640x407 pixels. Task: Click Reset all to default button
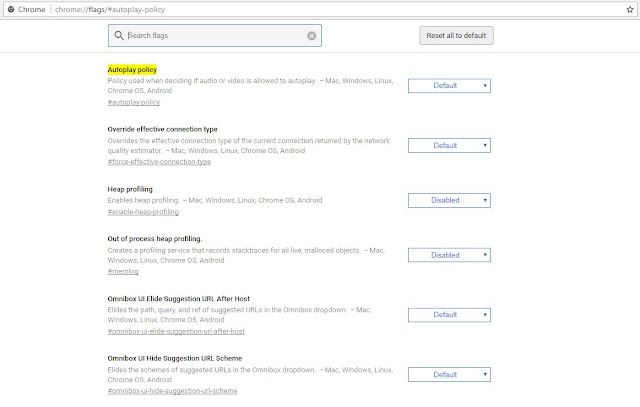click(456, 36)
